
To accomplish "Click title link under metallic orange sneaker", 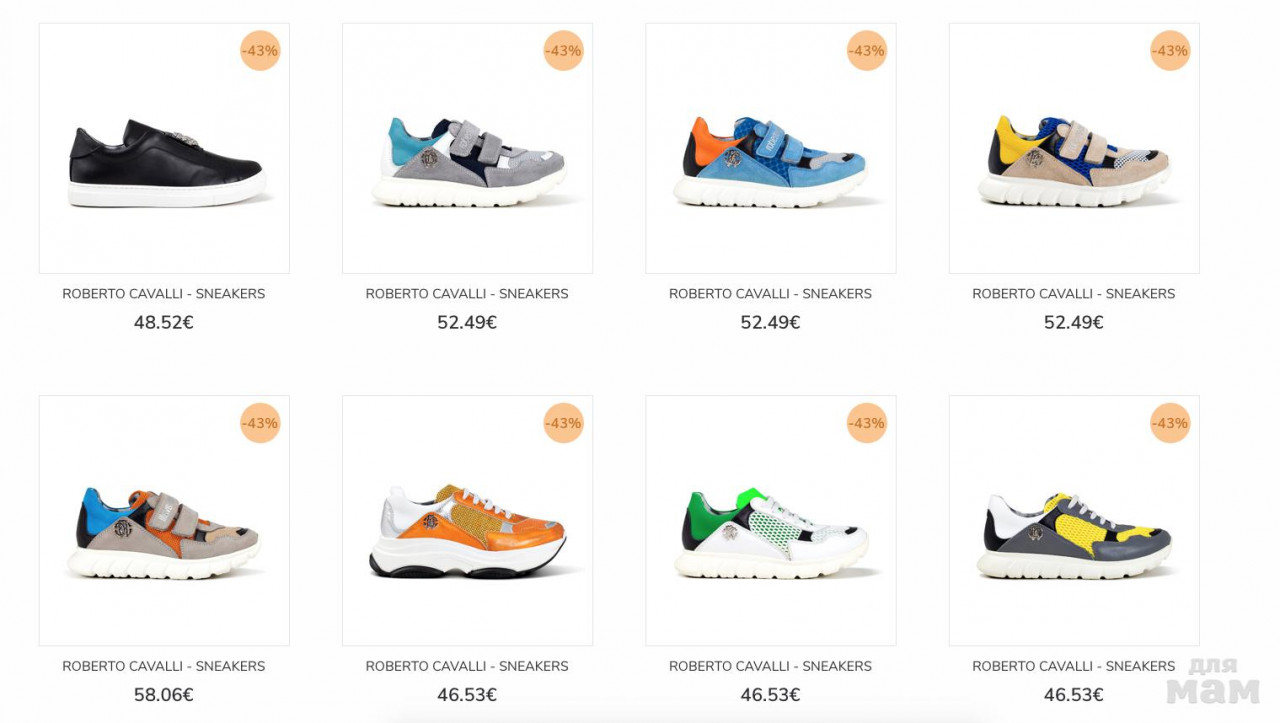I will pyautogui.click(x=467, y=666).
